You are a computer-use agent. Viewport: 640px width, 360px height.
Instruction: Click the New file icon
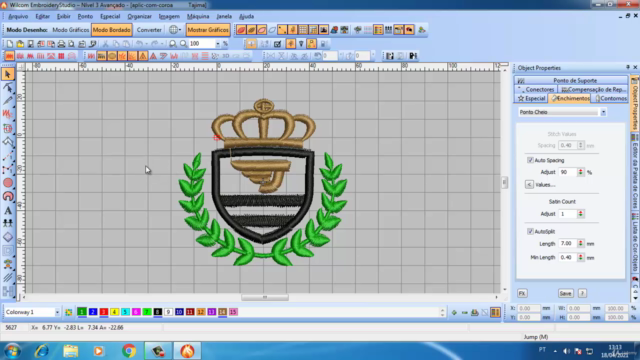[10, 44]
